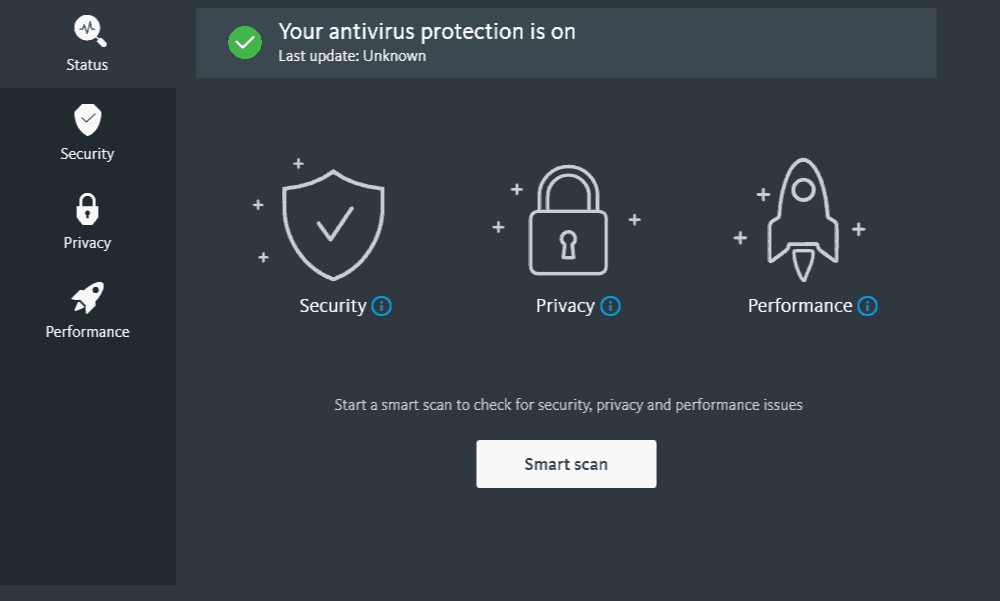Select the Performance label under the rocket
Viewport: 1000px width, 601px height.
coord(800,306)
